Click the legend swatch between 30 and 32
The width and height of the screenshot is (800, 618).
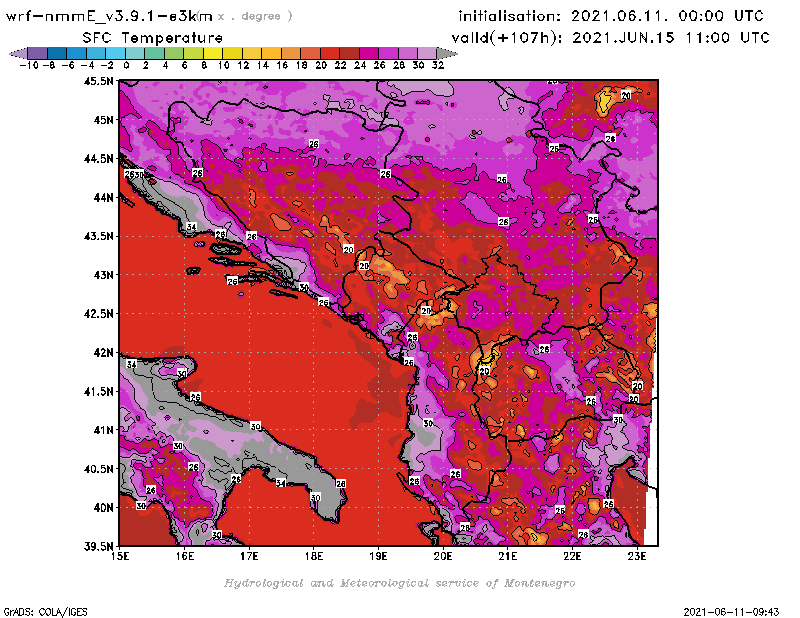(427, 53)
